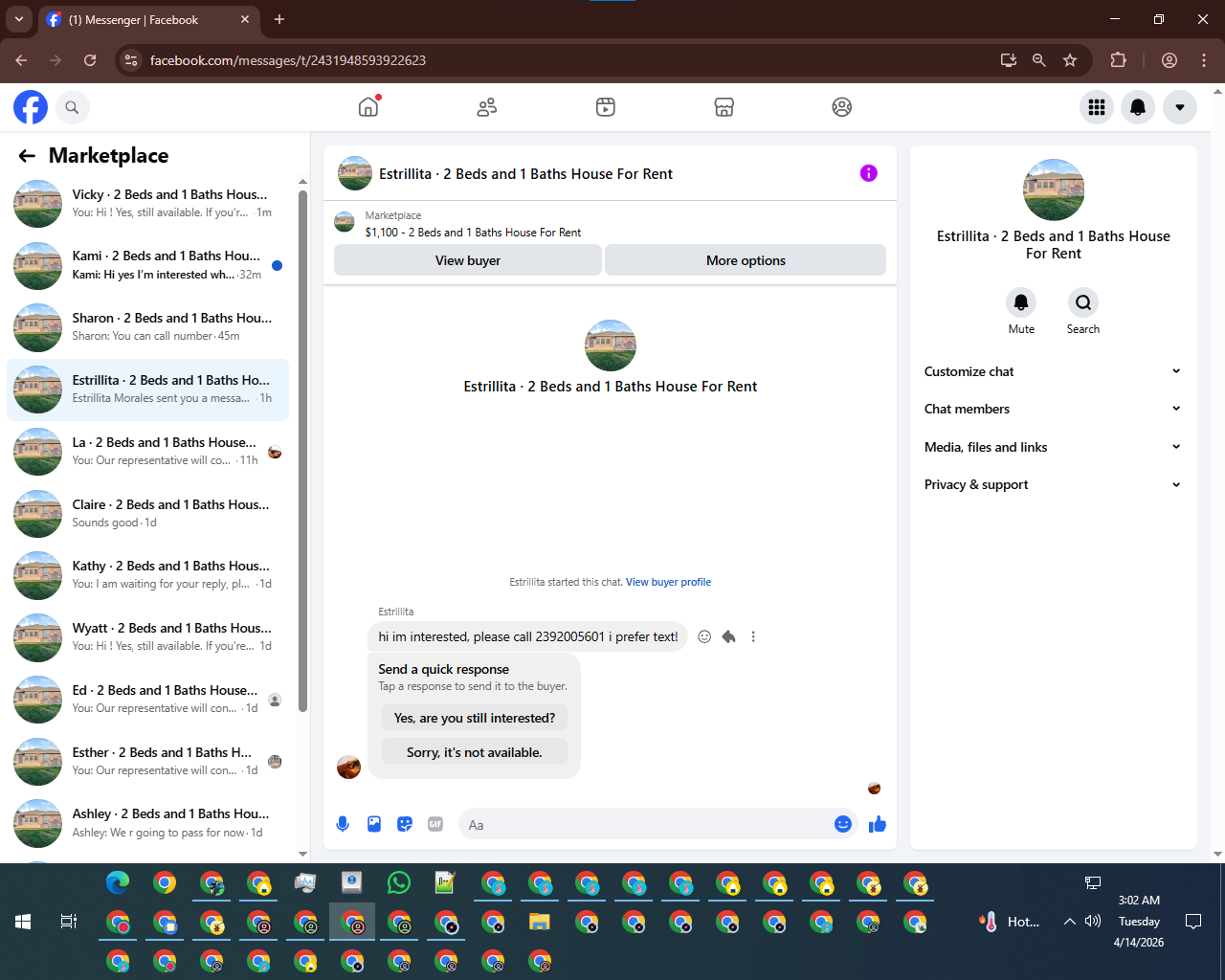Open the Video/Reels icon in top nav

[606, 107]
